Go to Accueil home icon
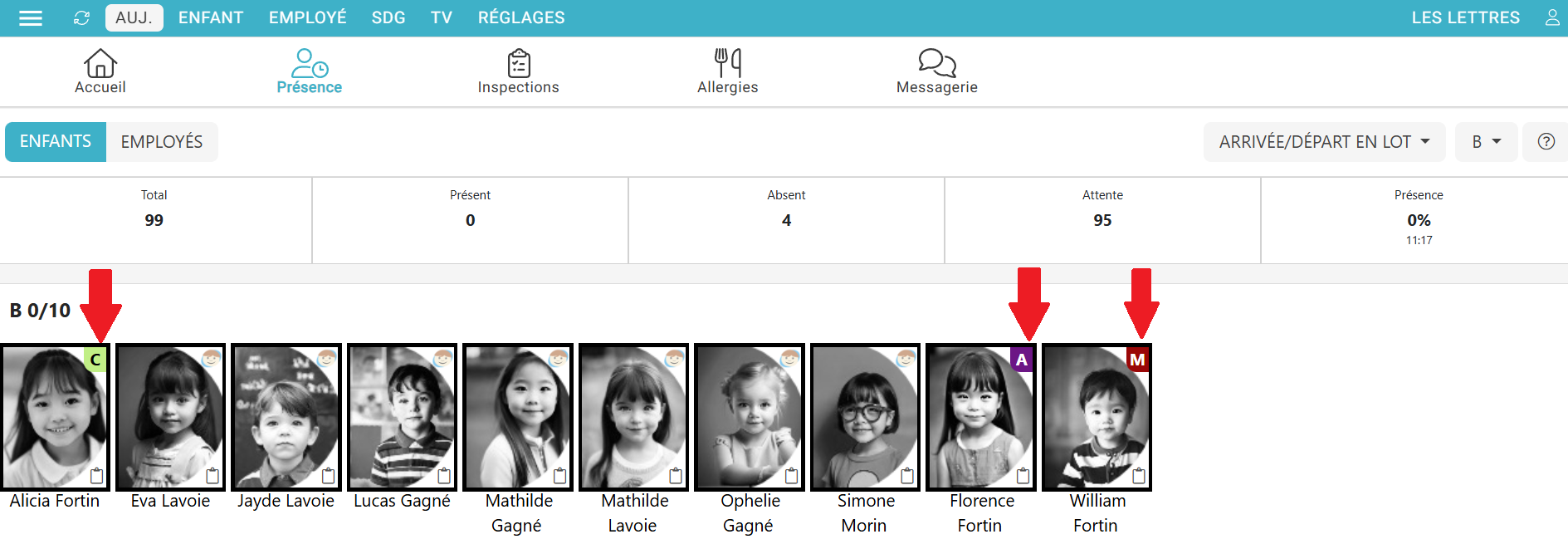Image resolution: width=1568 pixels, height=539 pixels. (x=100, y=63)
